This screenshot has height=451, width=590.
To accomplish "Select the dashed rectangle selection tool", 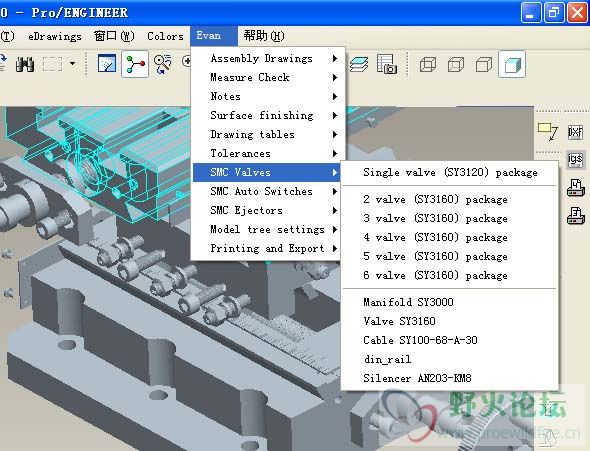I will (52, 64).
